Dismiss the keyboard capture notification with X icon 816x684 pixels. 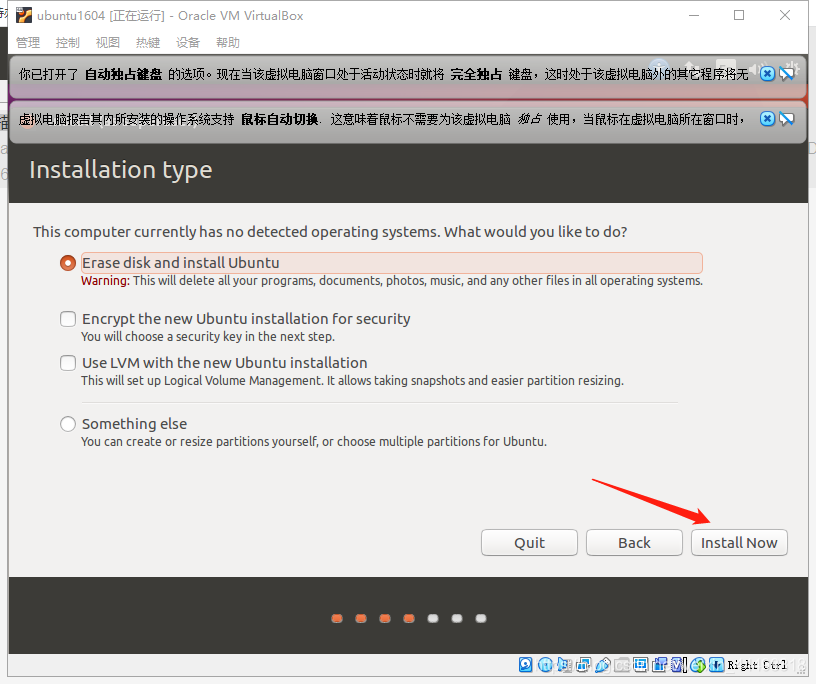tap(767, 74)
